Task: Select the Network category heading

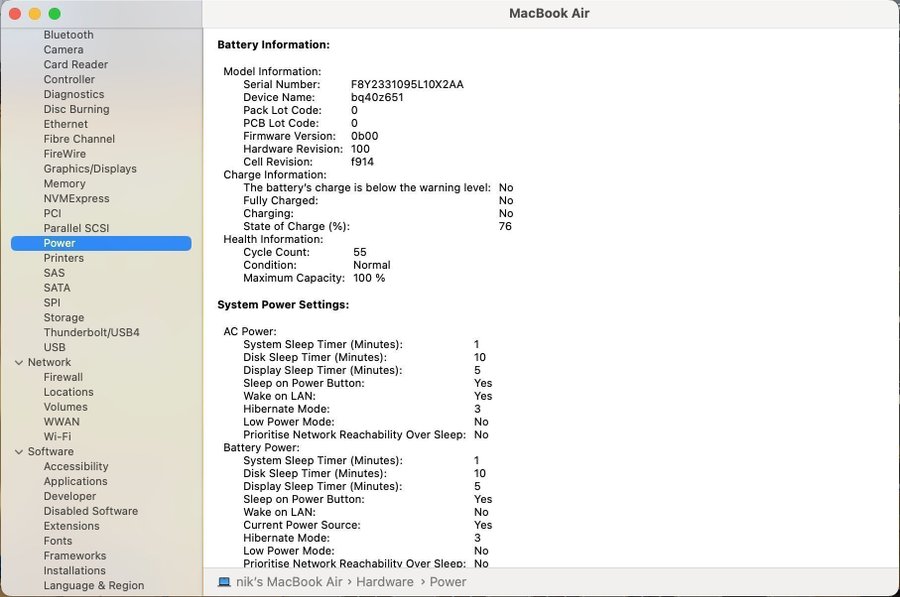Action: click(x=49, y=363)
